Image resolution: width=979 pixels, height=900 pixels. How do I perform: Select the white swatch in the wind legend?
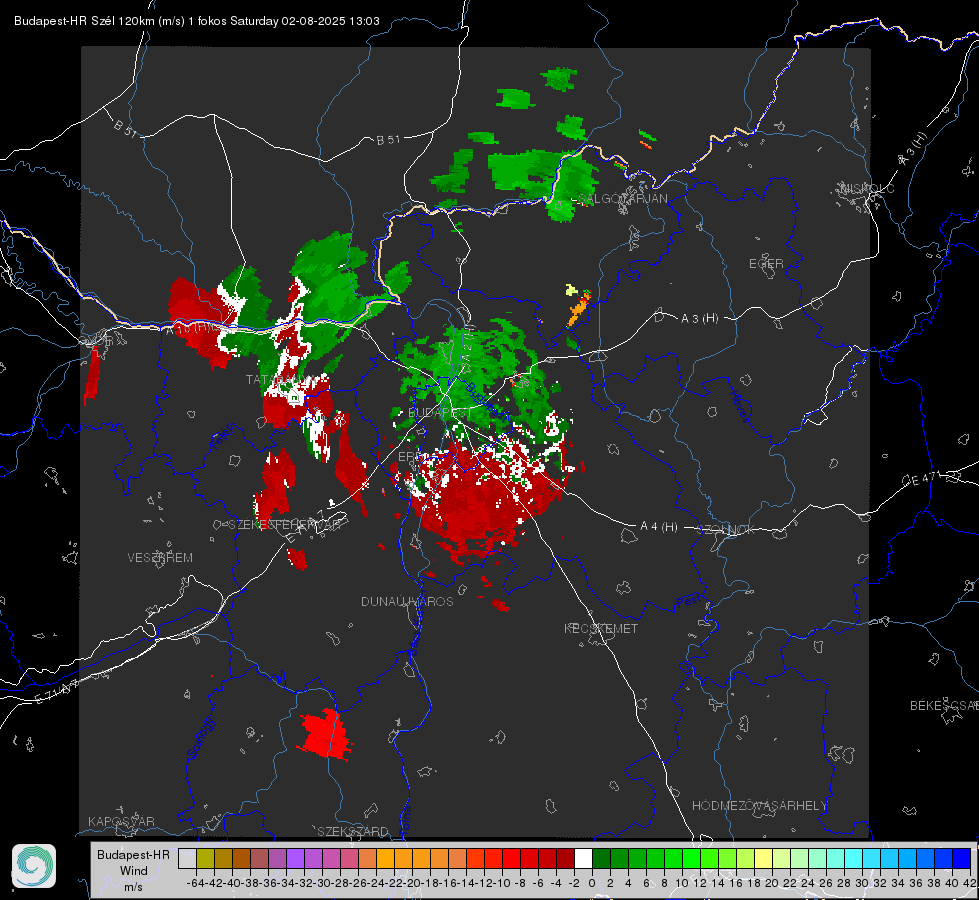click(x=583, y=858)
